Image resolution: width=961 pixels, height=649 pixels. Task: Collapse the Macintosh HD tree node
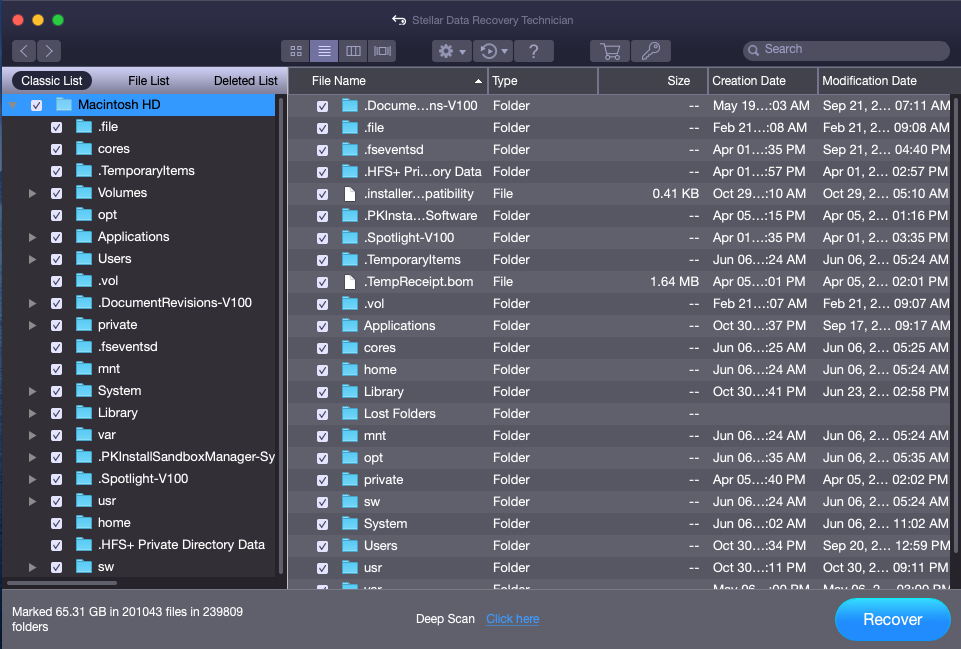13,105
